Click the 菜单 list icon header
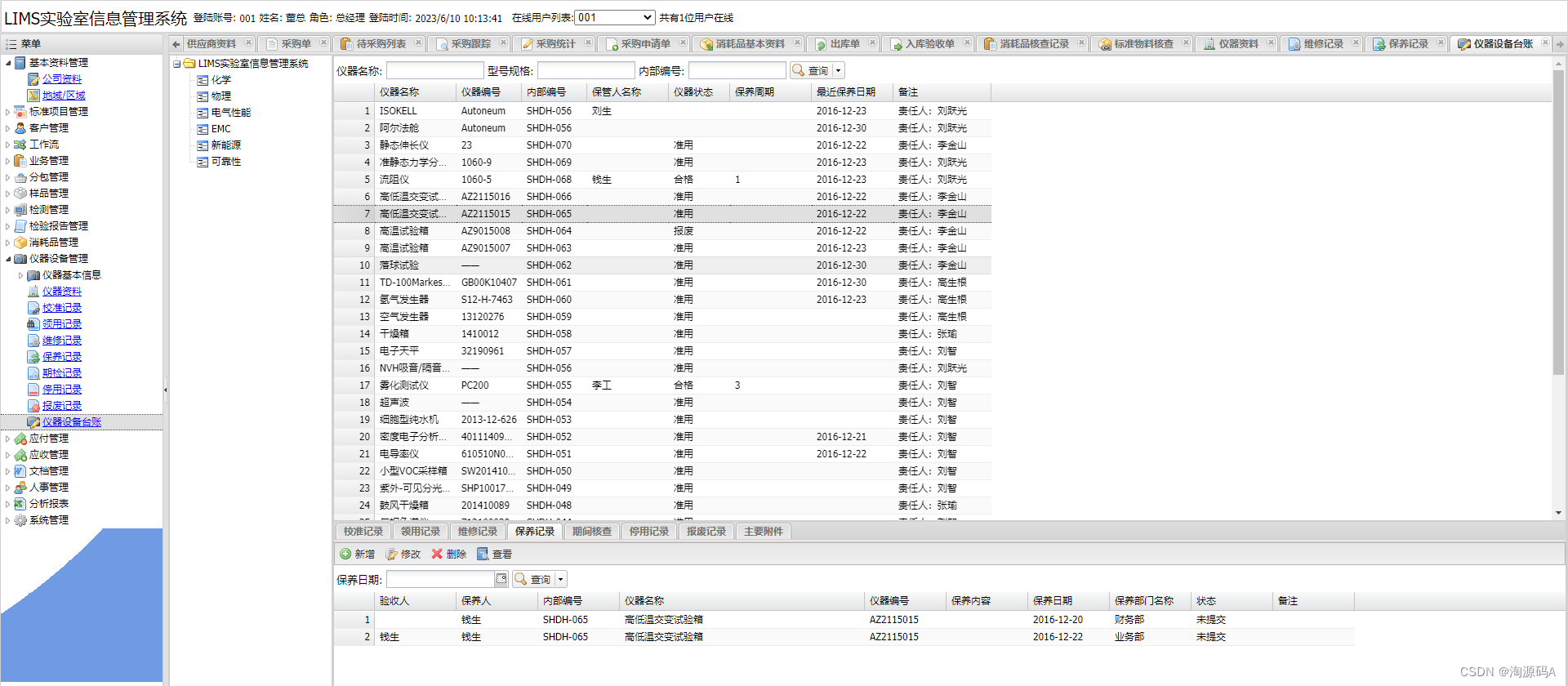Image resolution: width=1568 pixels, height=686 pixels. [x=11, y=44]
